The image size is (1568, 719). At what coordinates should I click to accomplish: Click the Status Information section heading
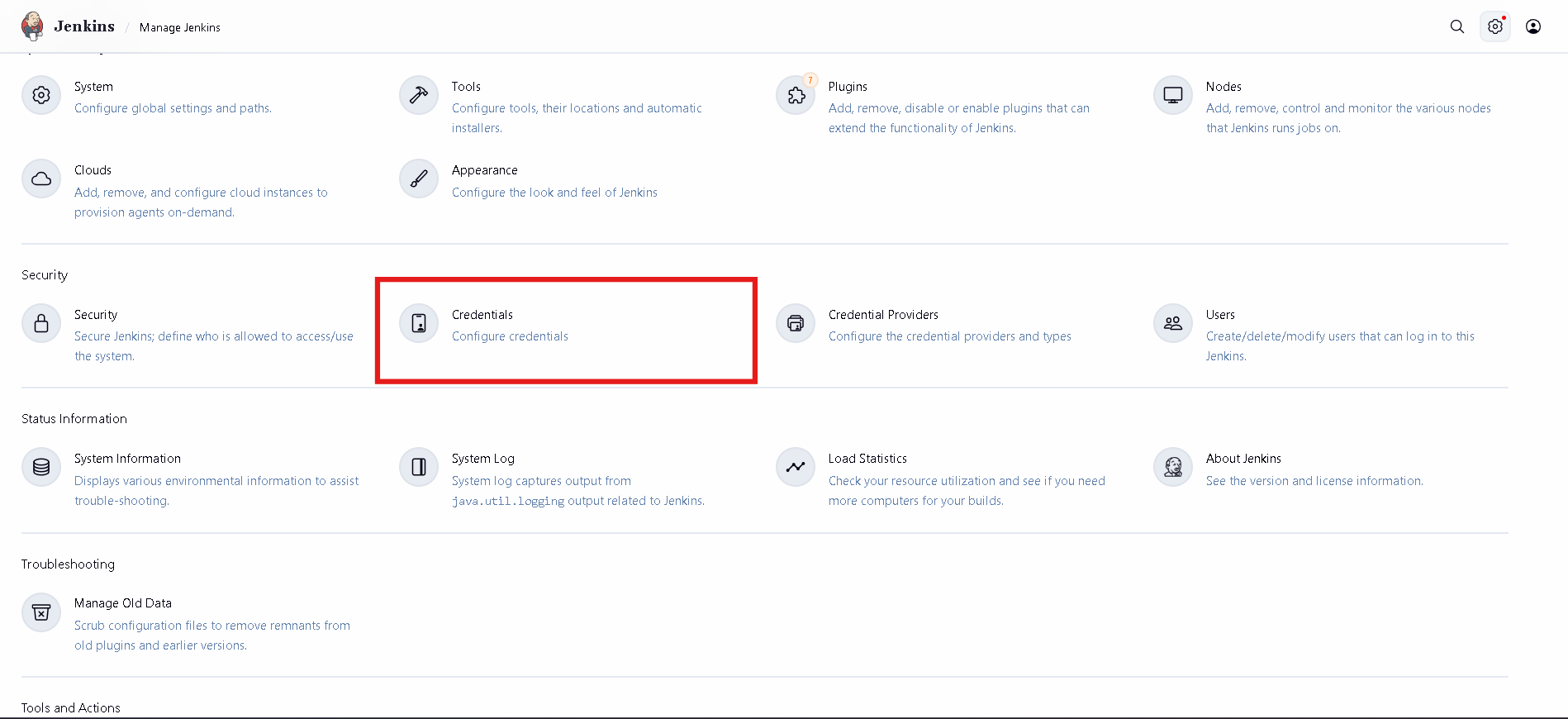(74, 419)
